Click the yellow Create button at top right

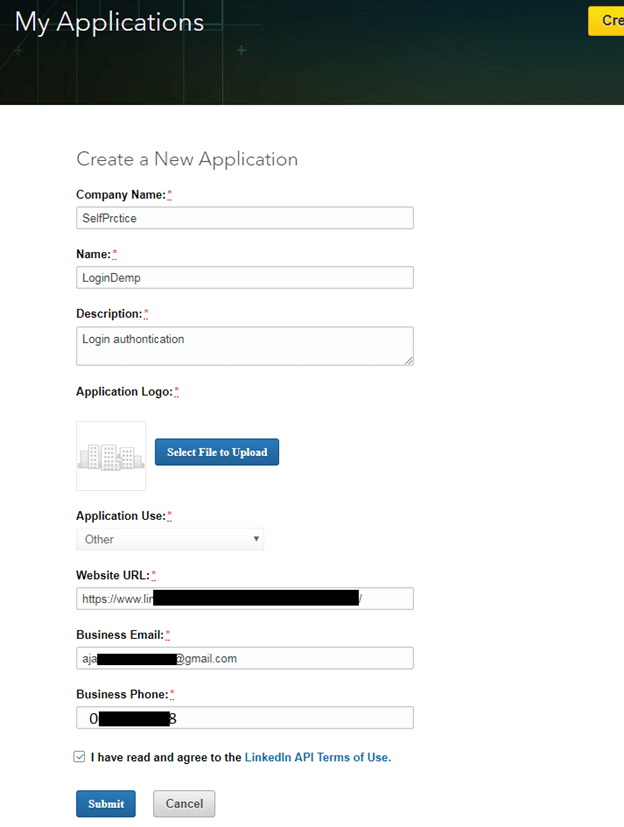coord(606,21)
